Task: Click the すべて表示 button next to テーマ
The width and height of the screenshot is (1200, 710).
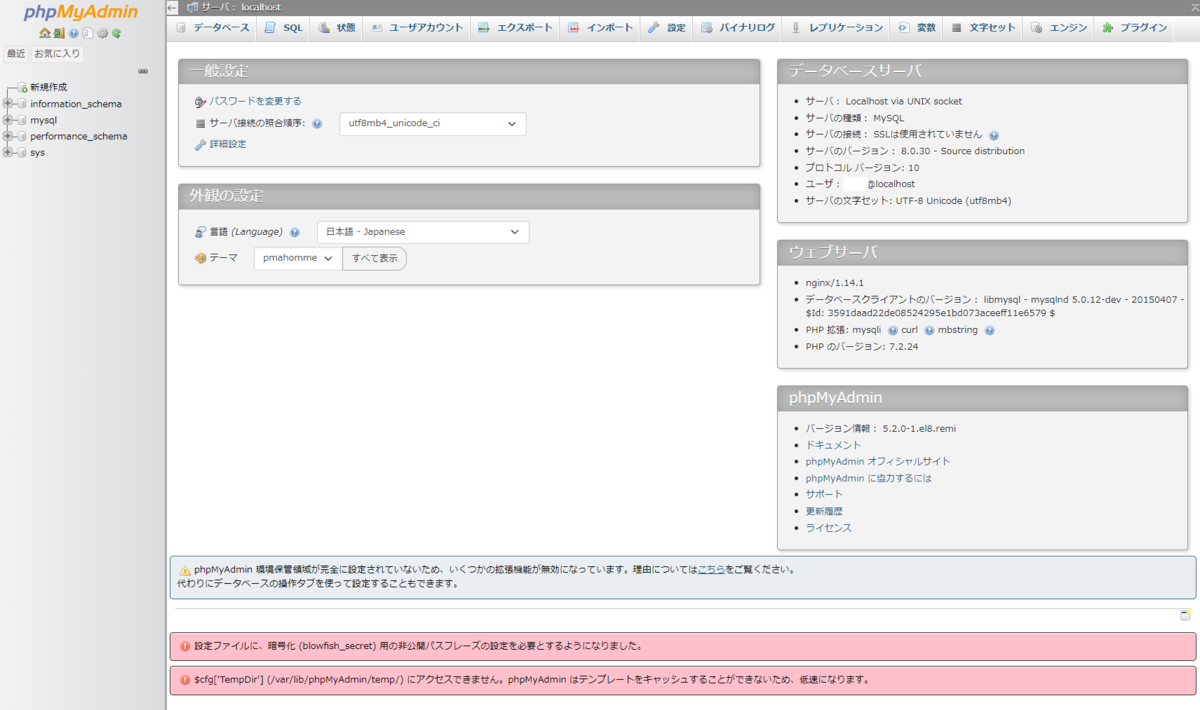Action: 376,258
